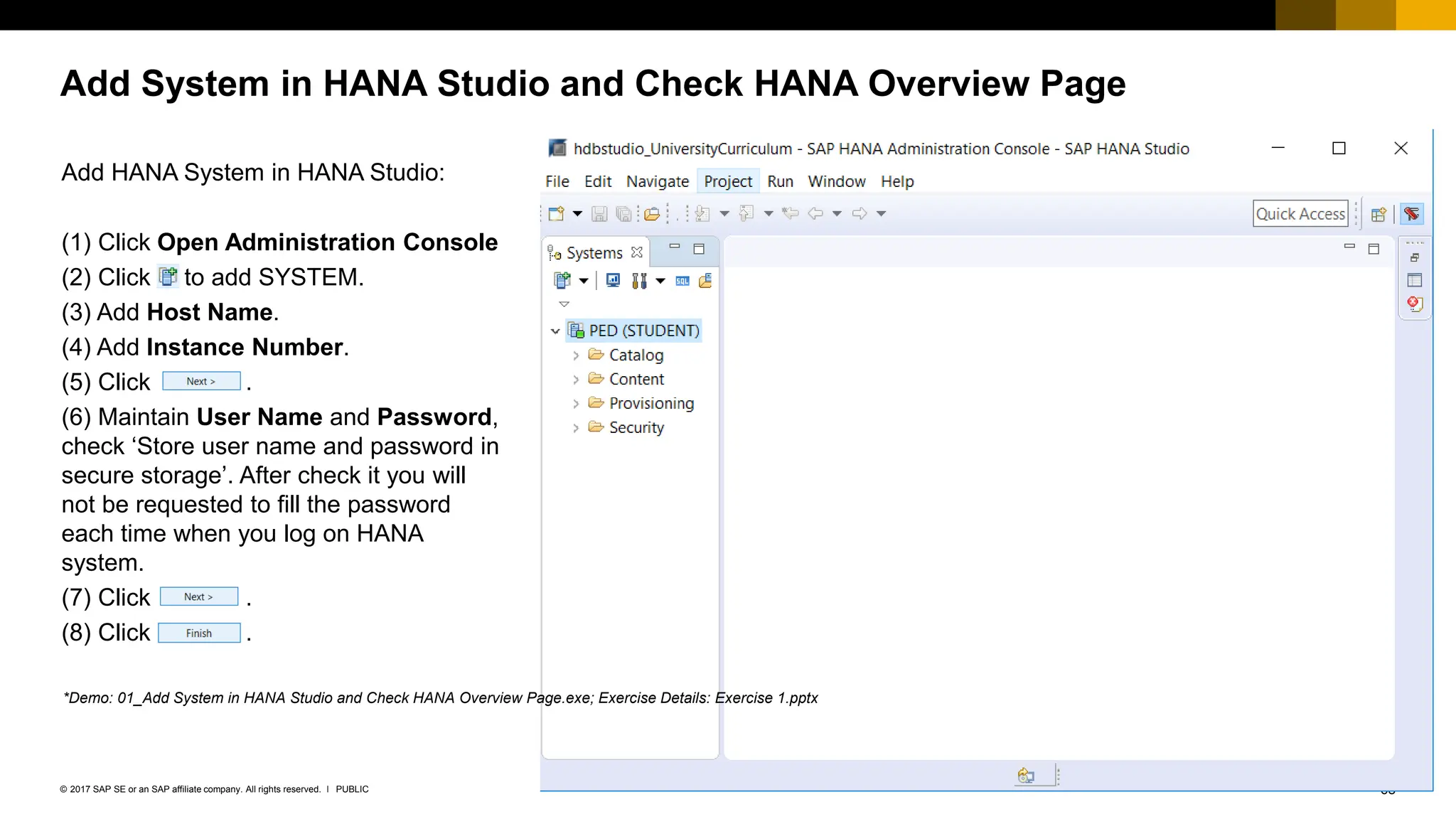
Task: Expand the Content folder
Action: pos(576,380)
